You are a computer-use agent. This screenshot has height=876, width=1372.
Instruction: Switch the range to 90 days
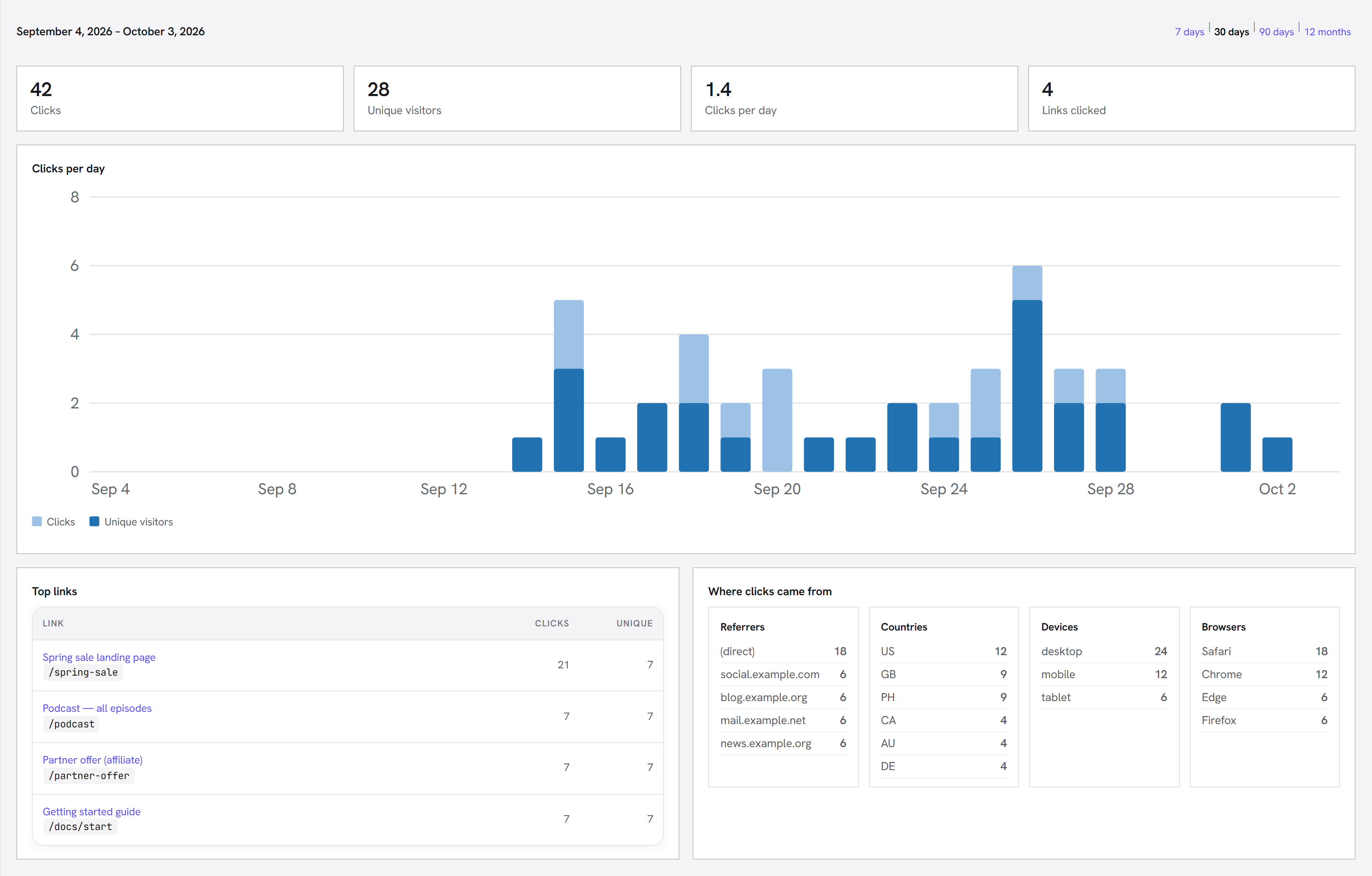pyautogui.click(x=1276, y=32)
